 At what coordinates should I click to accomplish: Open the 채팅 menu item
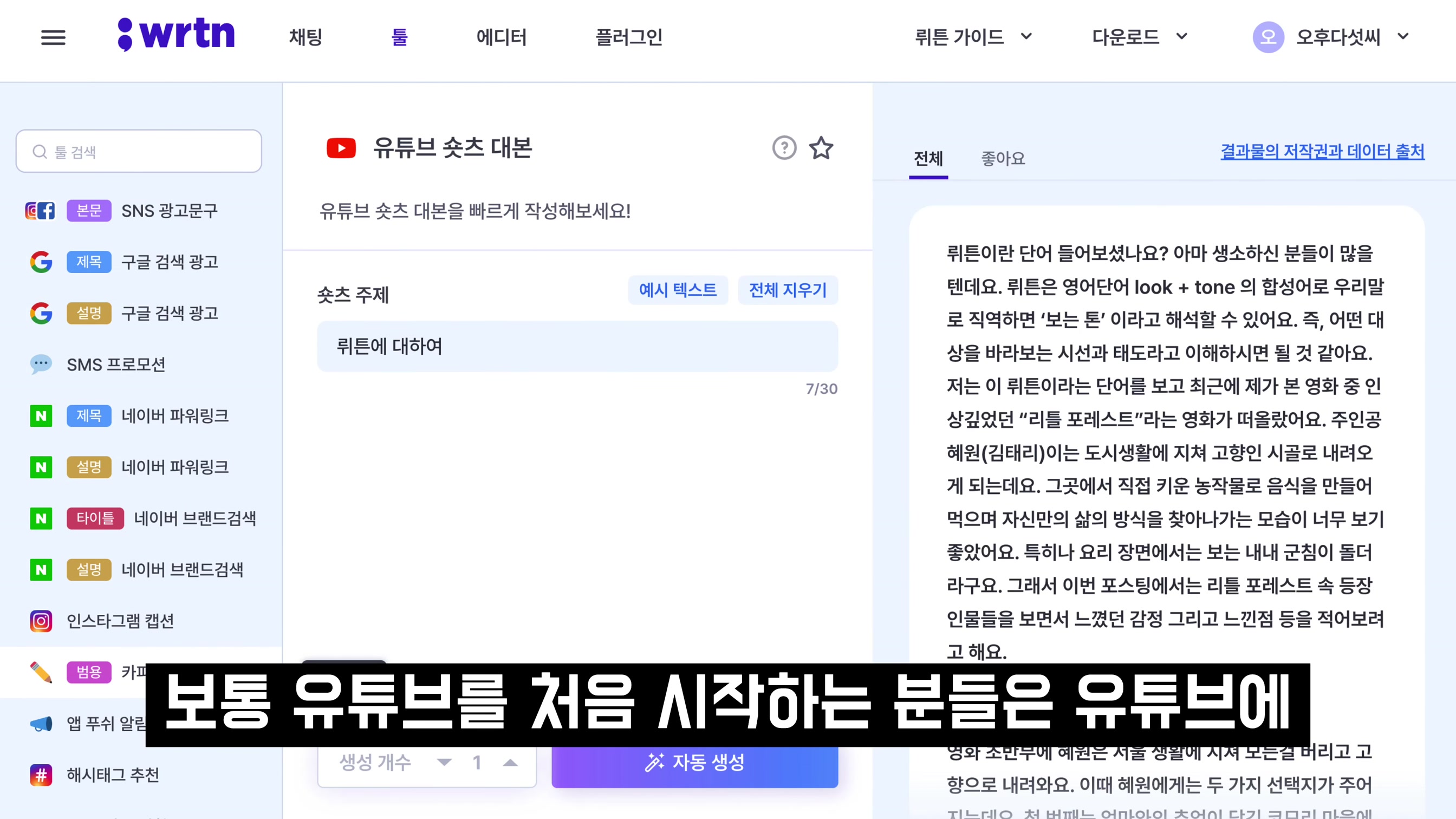[306, 37]
